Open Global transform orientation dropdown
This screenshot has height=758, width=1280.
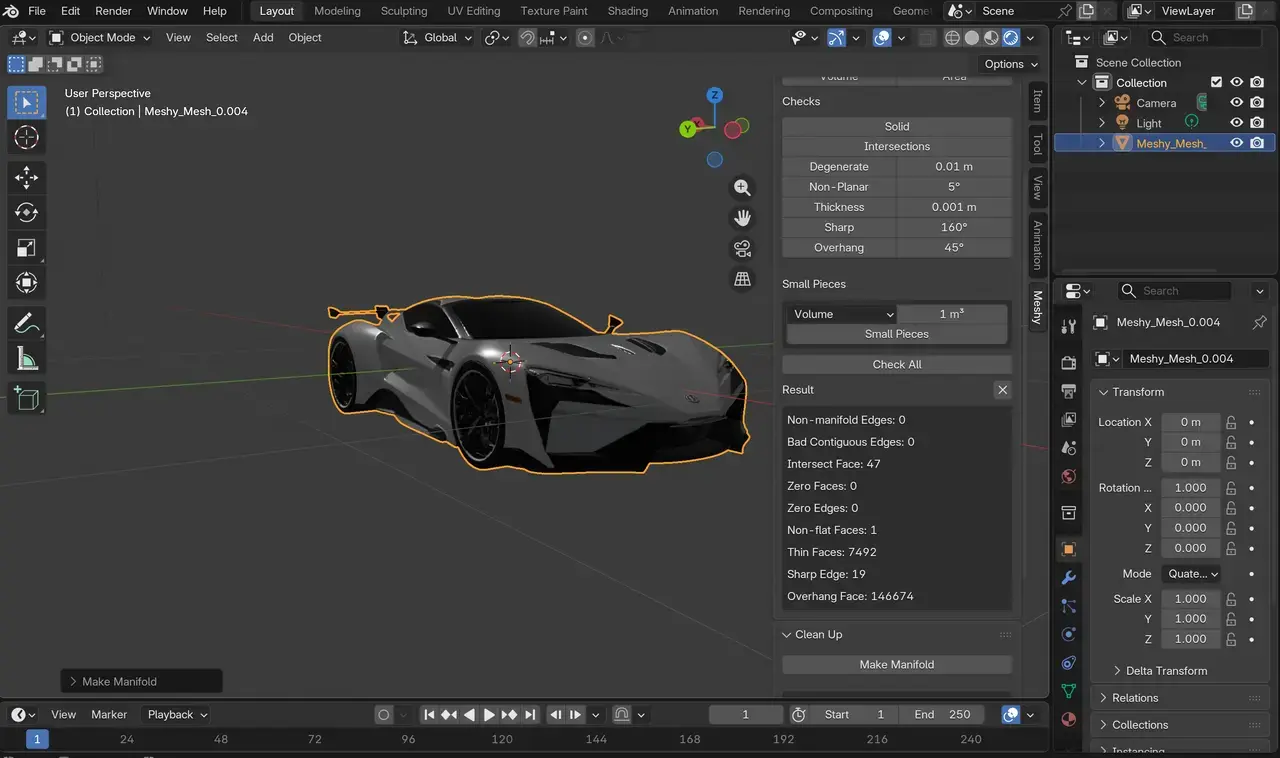pyautogui.click(x=437, y=38)
